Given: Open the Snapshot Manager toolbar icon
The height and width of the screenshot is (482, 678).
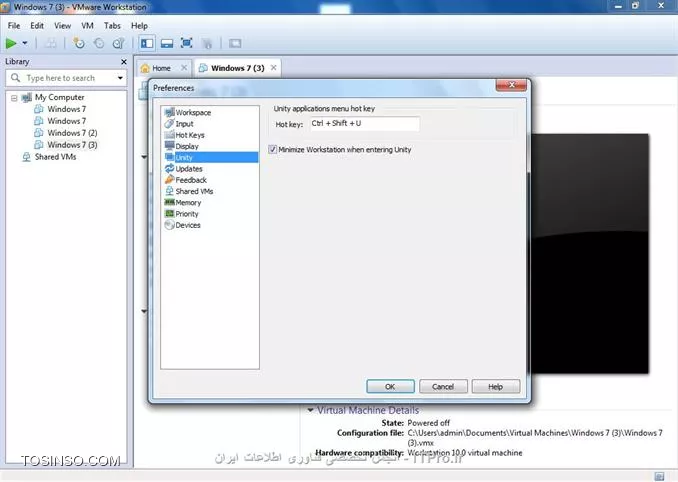Looking at the screenshot, I should pyautogui.click(x=118, y=43).
